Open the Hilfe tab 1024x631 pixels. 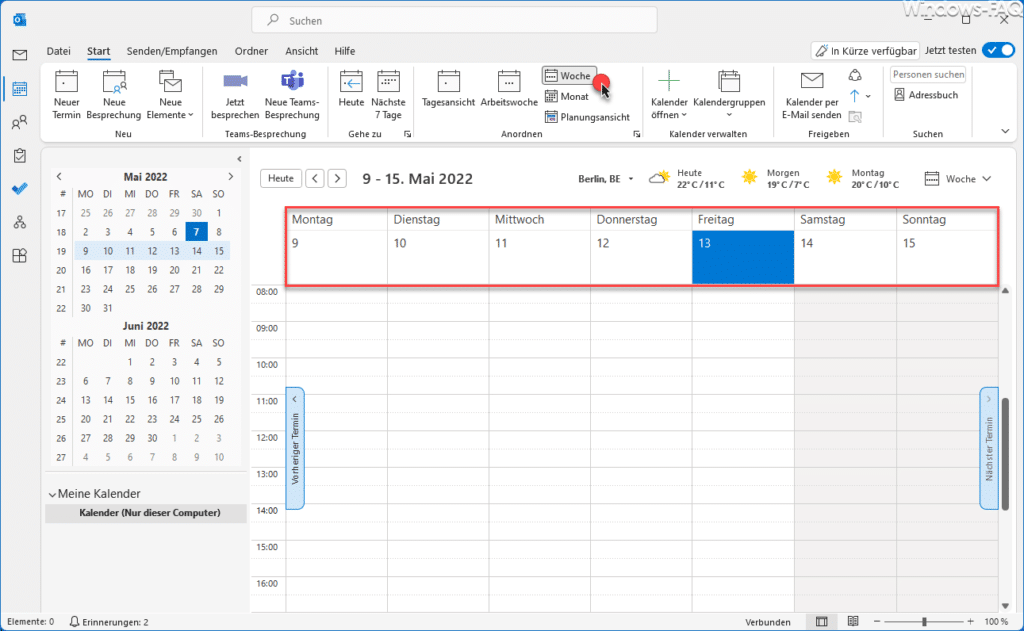(x=345, y=51)
